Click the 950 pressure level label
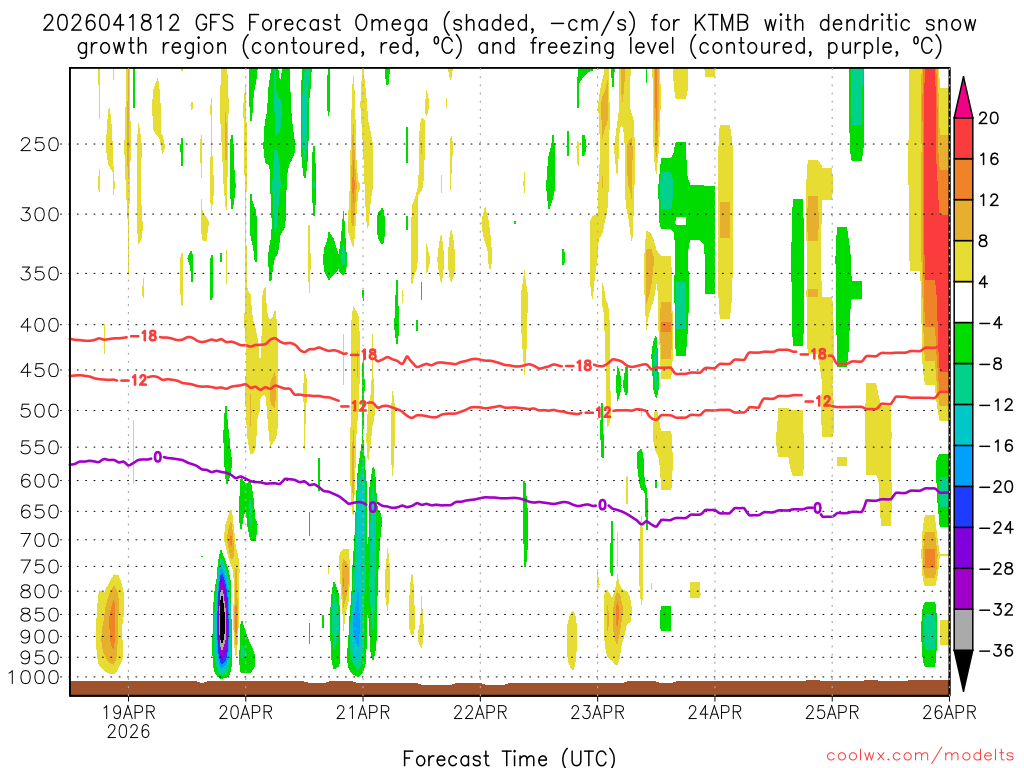This screenshot has width=1024, height=768. [40, 658]
